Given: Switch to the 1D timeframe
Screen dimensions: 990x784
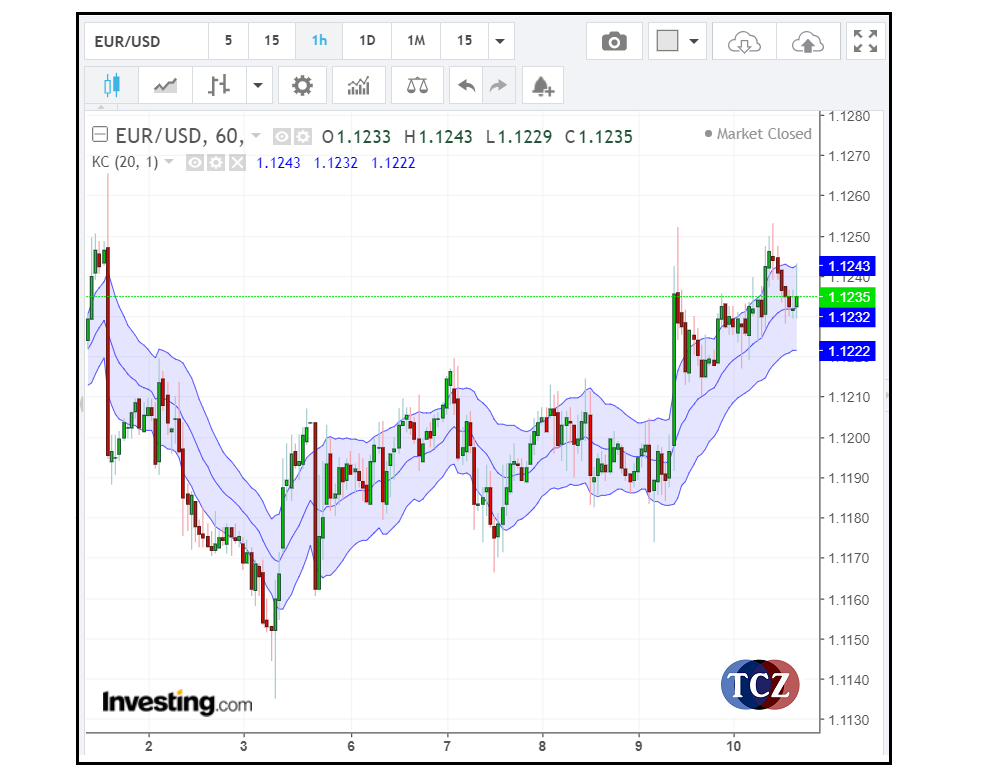Looking at the screenshot, I should pos(367,41).
